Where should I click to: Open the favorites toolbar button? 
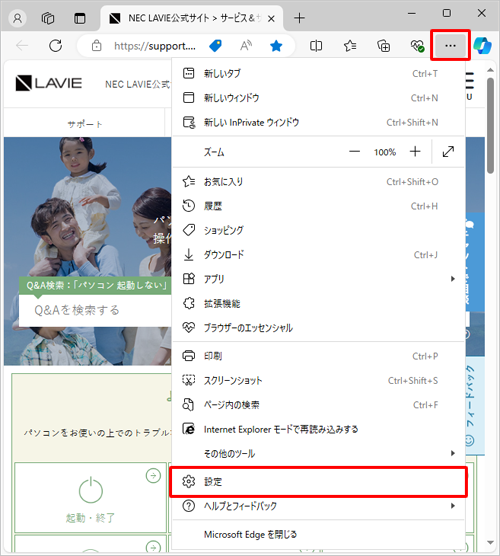[x=350, y=46]
